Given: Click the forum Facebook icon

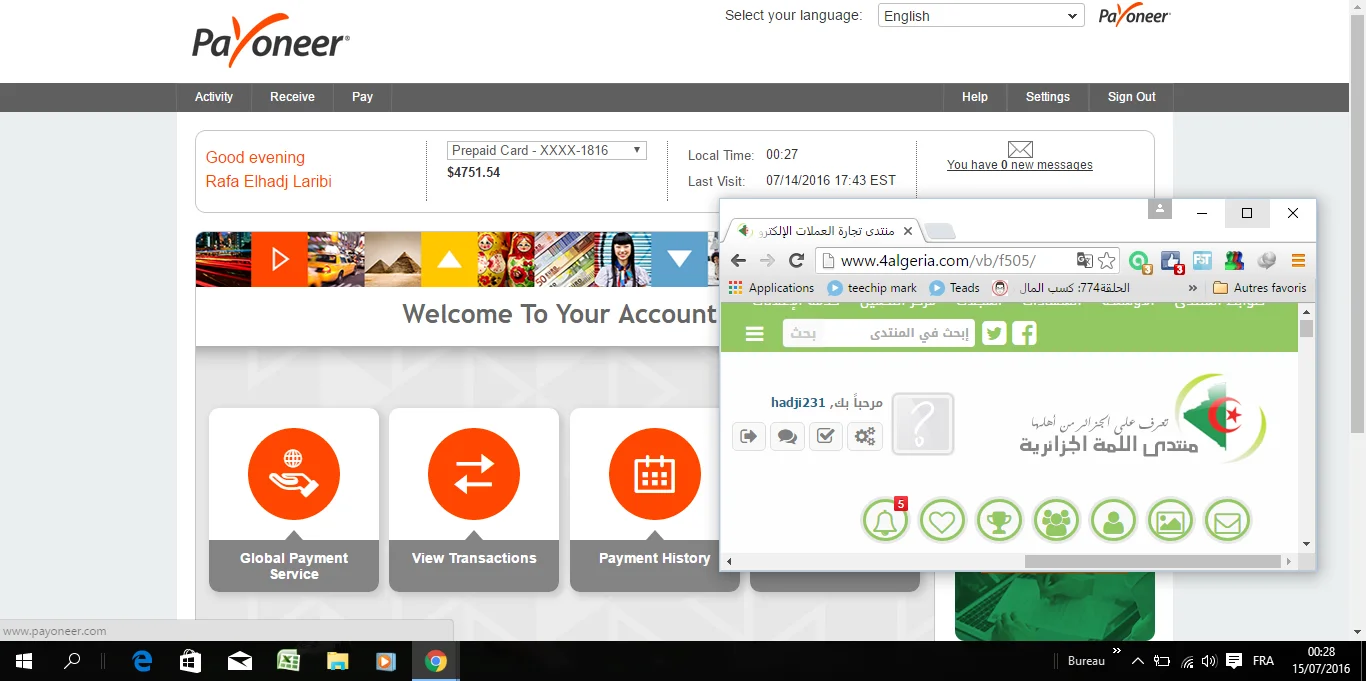Looking at the screenshot, I should (1024, 333).
